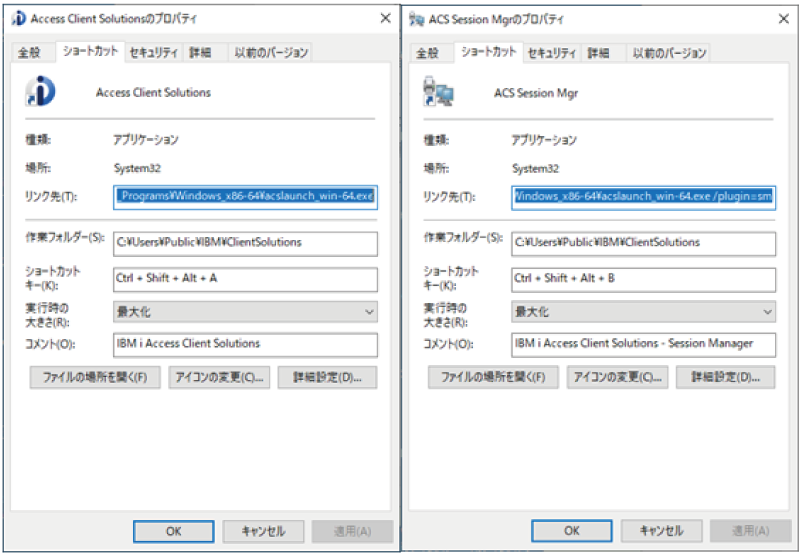Click 作業フォルダー field in Access Client Solutions window

[245, 244]
